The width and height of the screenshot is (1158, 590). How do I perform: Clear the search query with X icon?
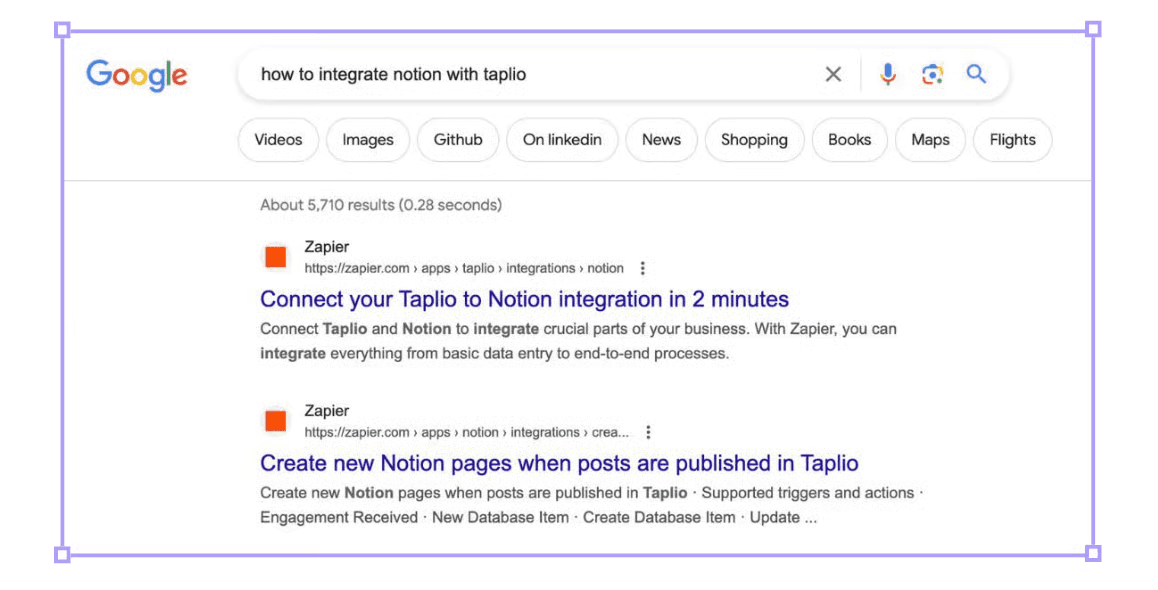833,74
